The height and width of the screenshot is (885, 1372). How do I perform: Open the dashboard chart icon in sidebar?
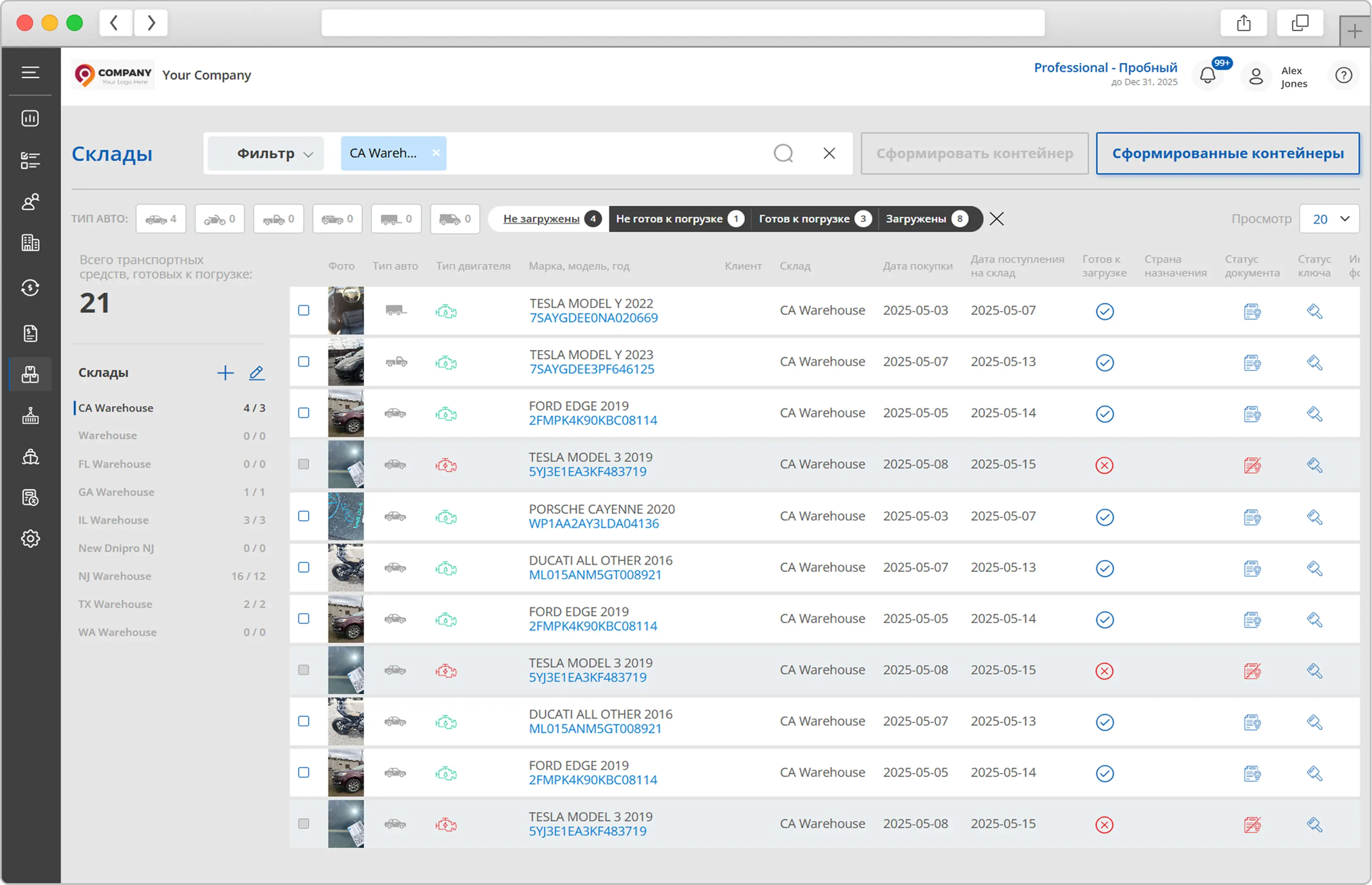31,118
